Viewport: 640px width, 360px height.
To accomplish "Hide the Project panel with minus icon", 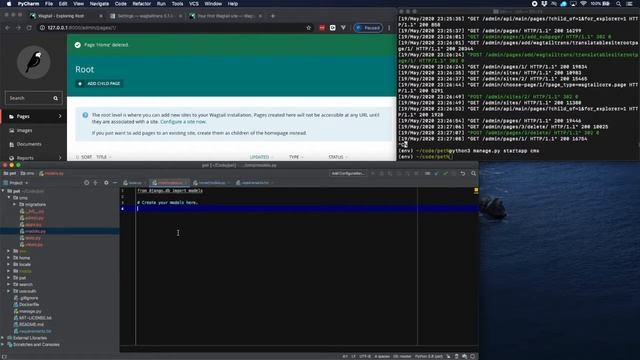I will coord(115,183).
